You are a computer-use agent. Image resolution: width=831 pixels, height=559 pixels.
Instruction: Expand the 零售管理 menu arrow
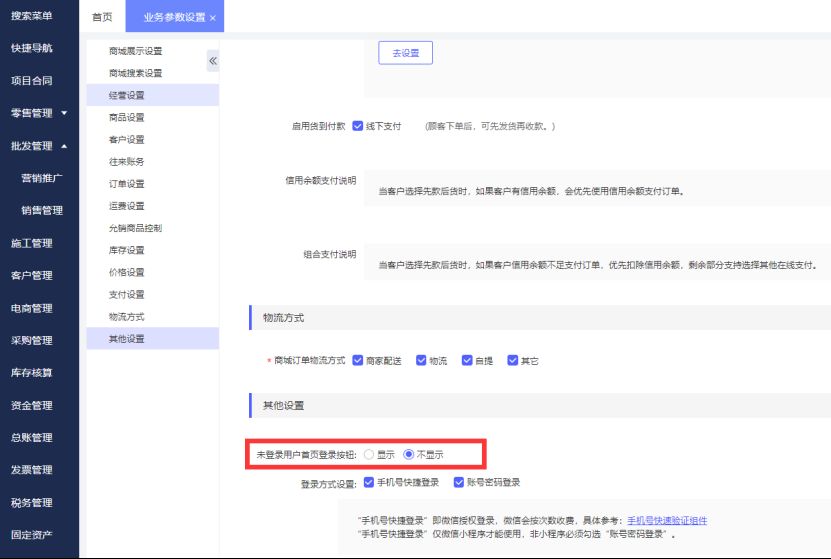click(65, 113)
